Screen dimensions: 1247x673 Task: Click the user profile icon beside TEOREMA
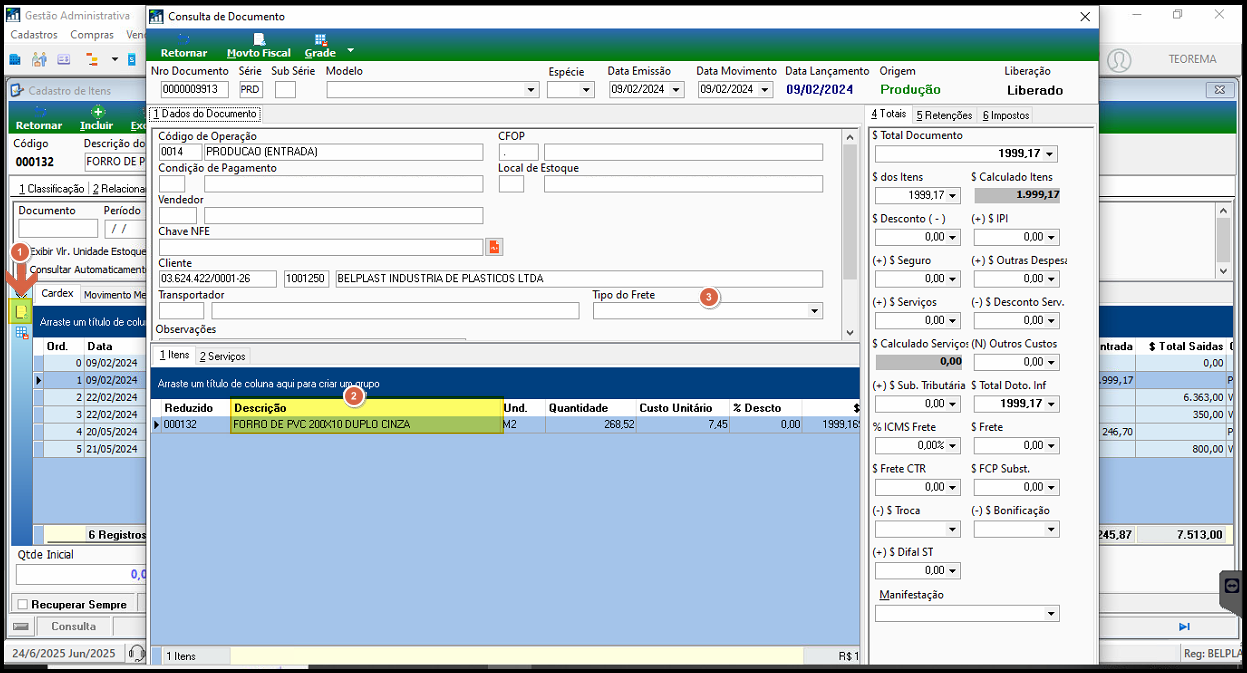[x=1118, y=60]
